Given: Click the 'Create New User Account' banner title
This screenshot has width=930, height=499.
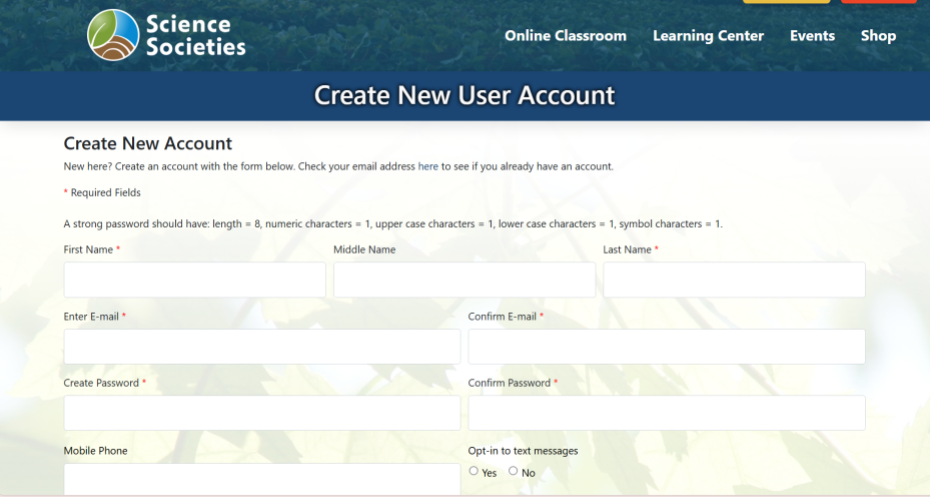Looking at the screenshot, I should [464, 96].
